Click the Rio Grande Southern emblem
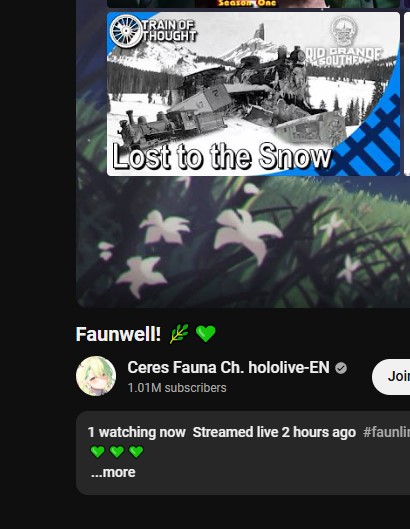 click(x=343, y=31)
